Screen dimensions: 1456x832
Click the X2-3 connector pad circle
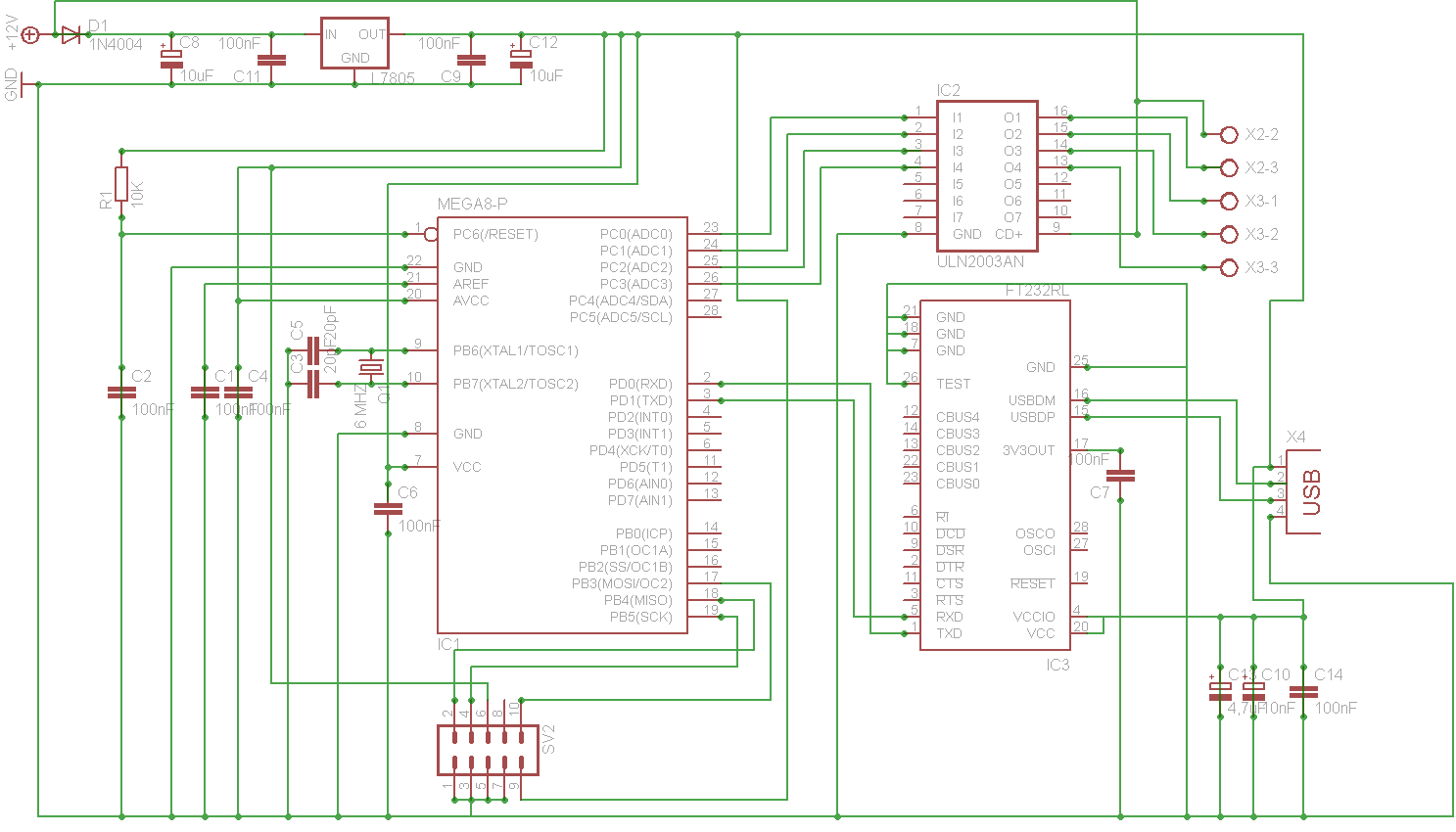(1230, 167)
